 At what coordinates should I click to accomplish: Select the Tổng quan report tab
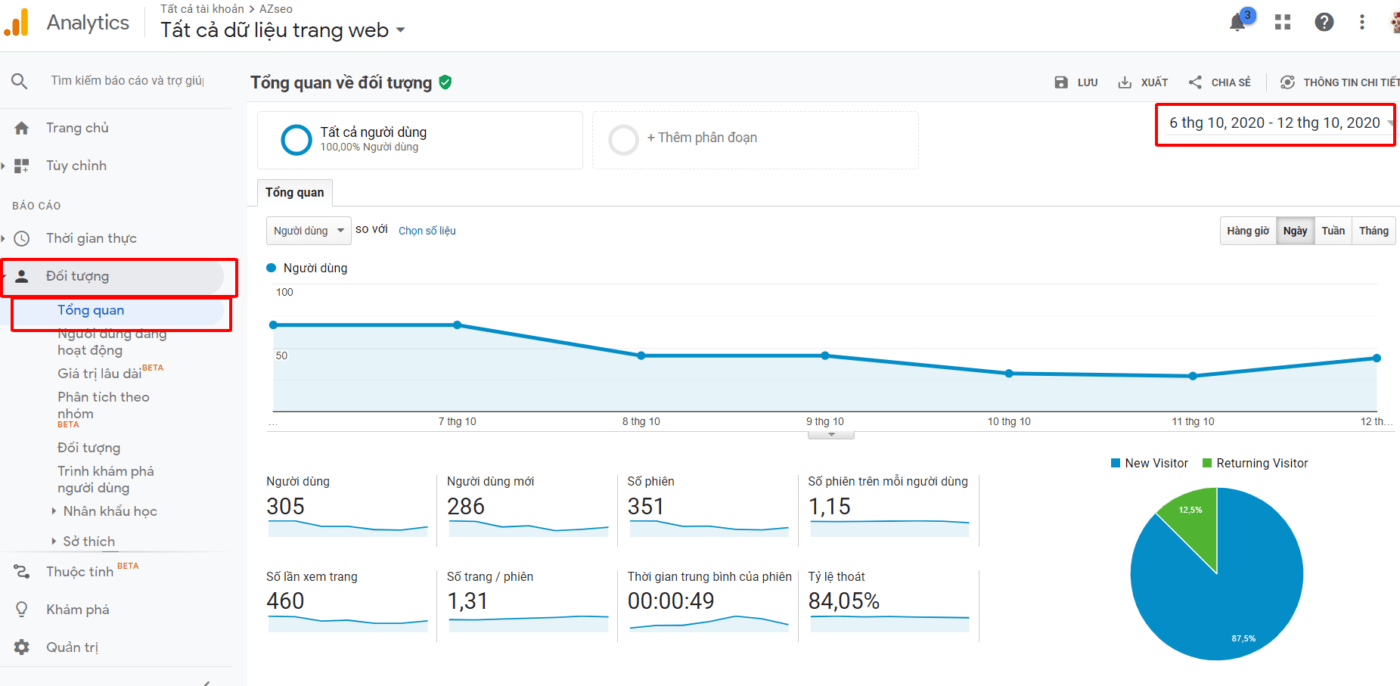(294, 192)
